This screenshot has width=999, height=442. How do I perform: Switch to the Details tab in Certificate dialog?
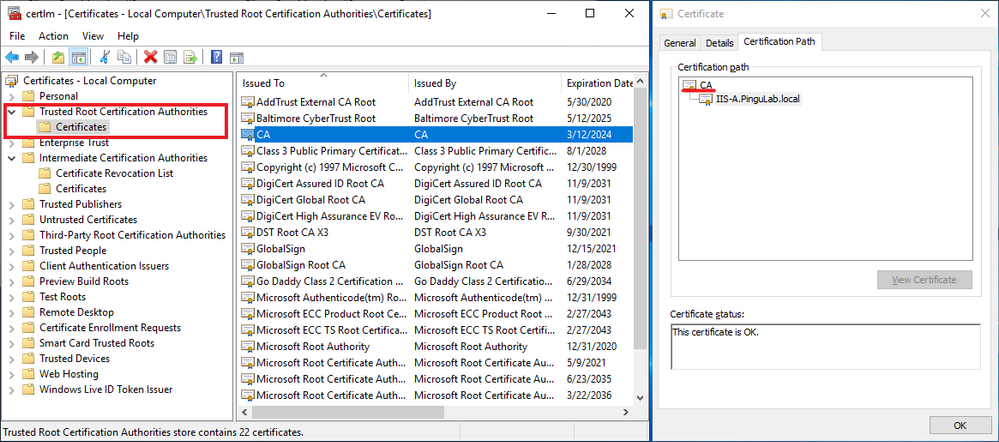(x=719, y=43)
